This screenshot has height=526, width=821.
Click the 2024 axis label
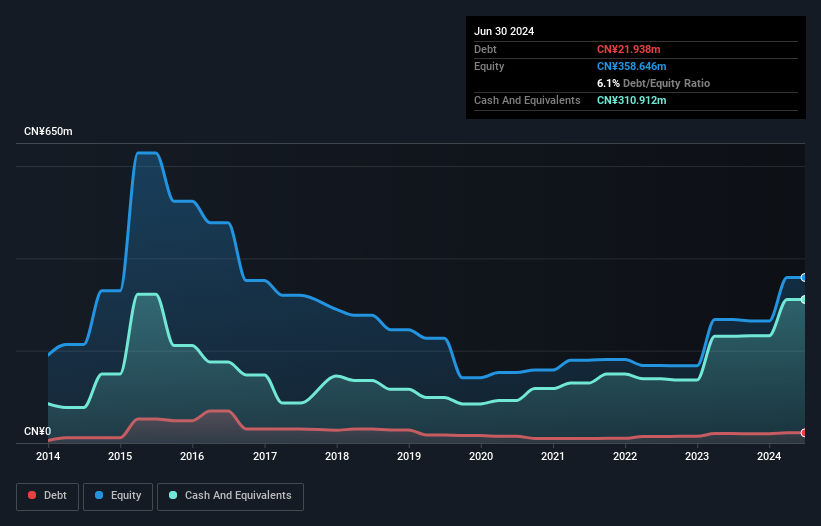pyautogui.click(x=769, y=456)
